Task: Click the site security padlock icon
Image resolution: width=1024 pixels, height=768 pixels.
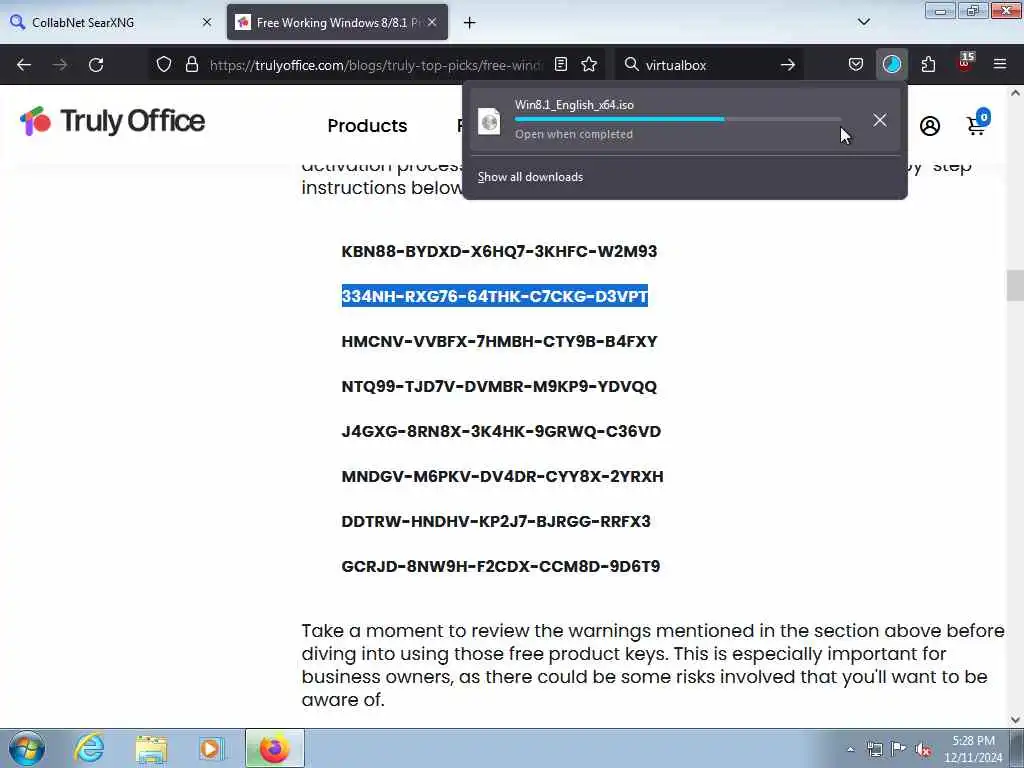Action: click(x=191, y=65)
